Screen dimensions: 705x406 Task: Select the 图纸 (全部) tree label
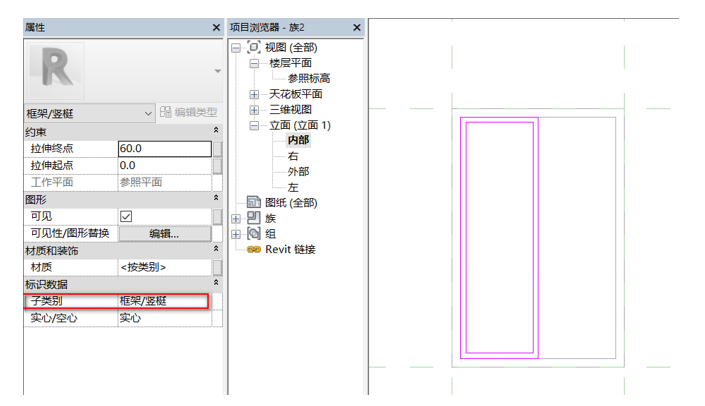pos(291,203)
